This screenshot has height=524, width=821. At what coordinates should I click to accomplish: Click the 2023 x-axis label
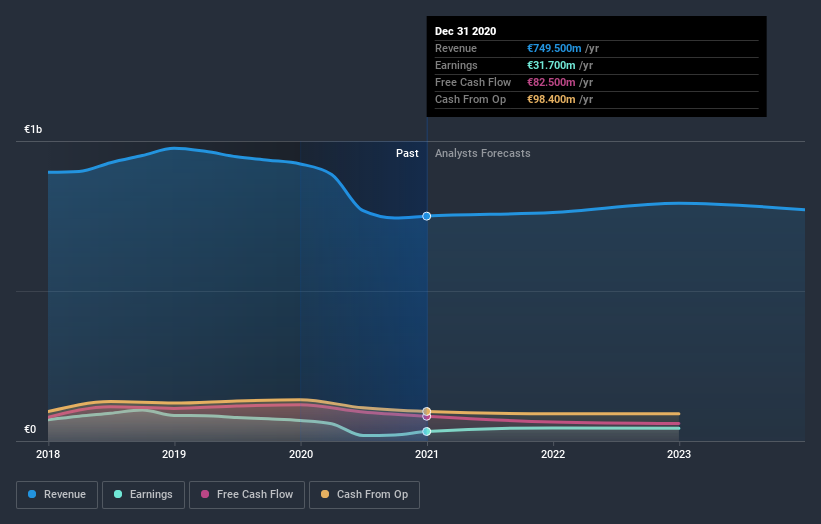pyautogui.click(x=679, y=454)
